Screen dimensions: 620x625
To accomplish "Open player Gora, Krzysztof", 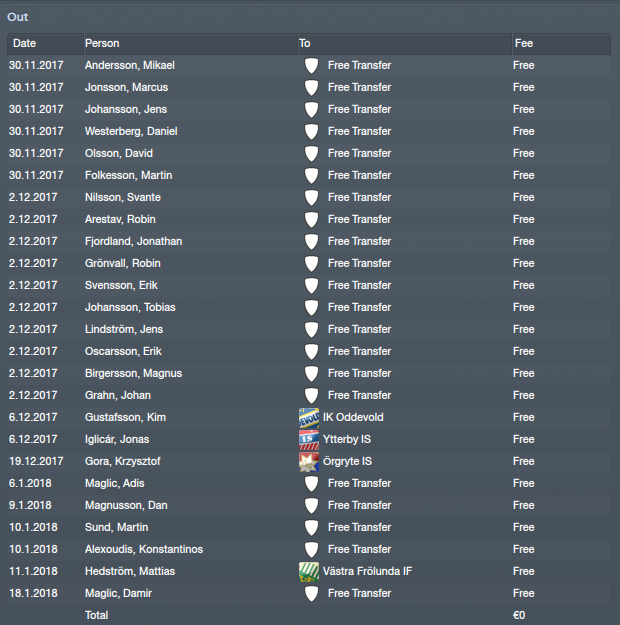I will coord(122,461).
